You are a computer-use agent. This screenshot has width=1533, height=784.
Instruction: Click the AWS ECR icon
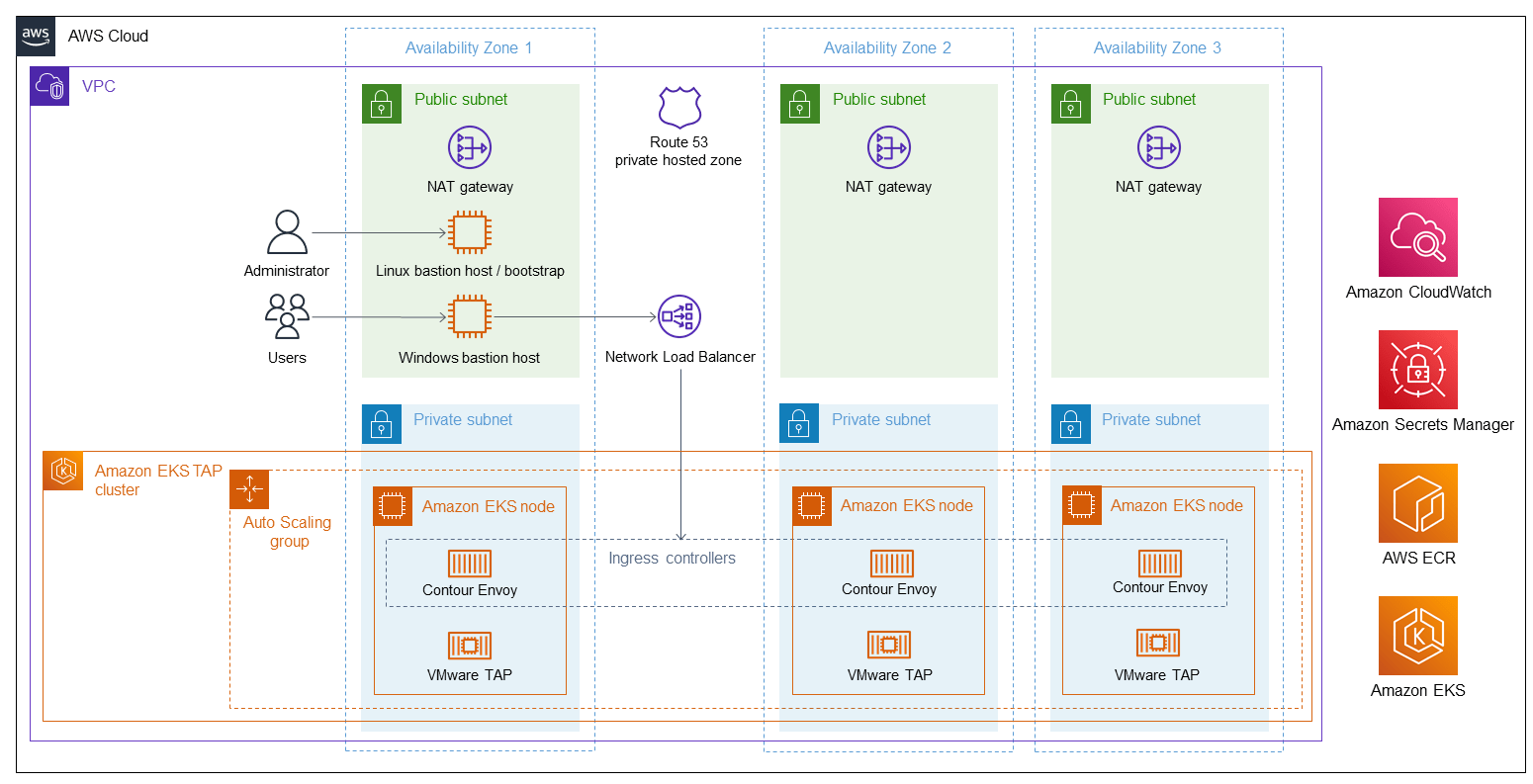point(1417,502)
